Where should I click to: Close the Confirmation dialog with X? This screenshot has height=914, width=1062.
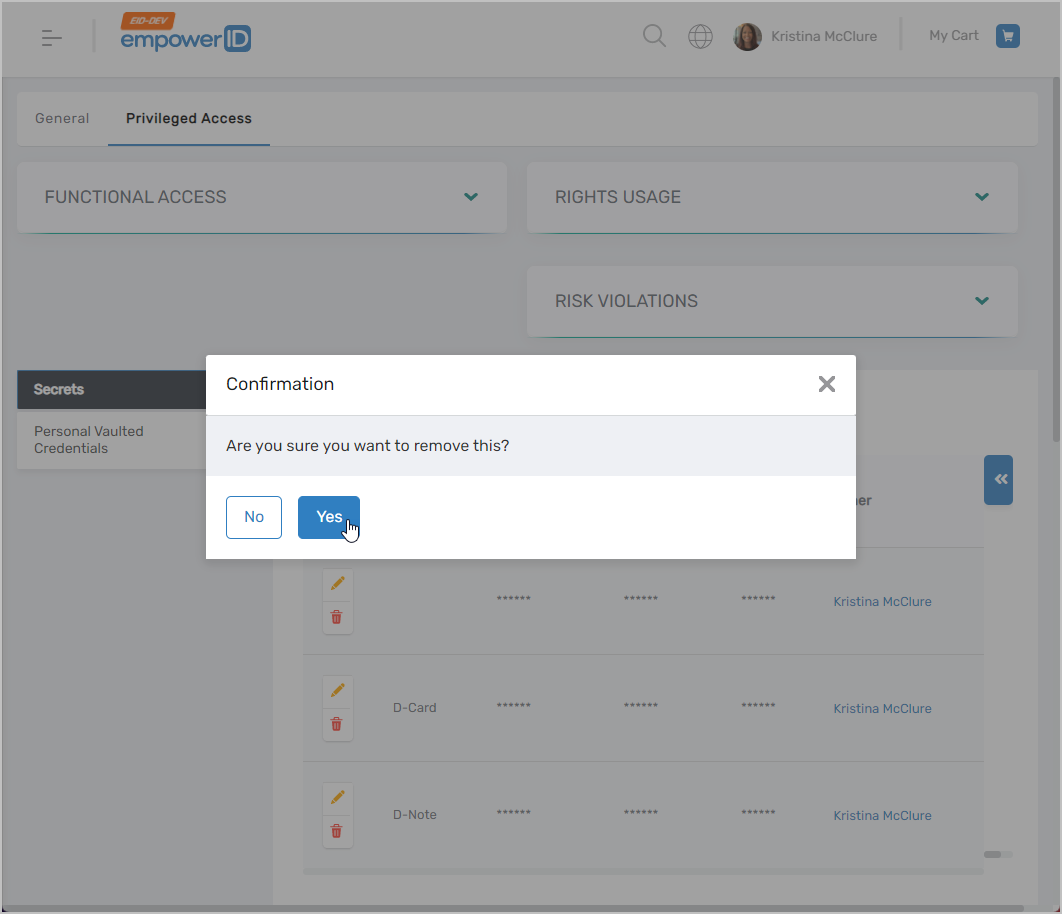click(826, 384)
